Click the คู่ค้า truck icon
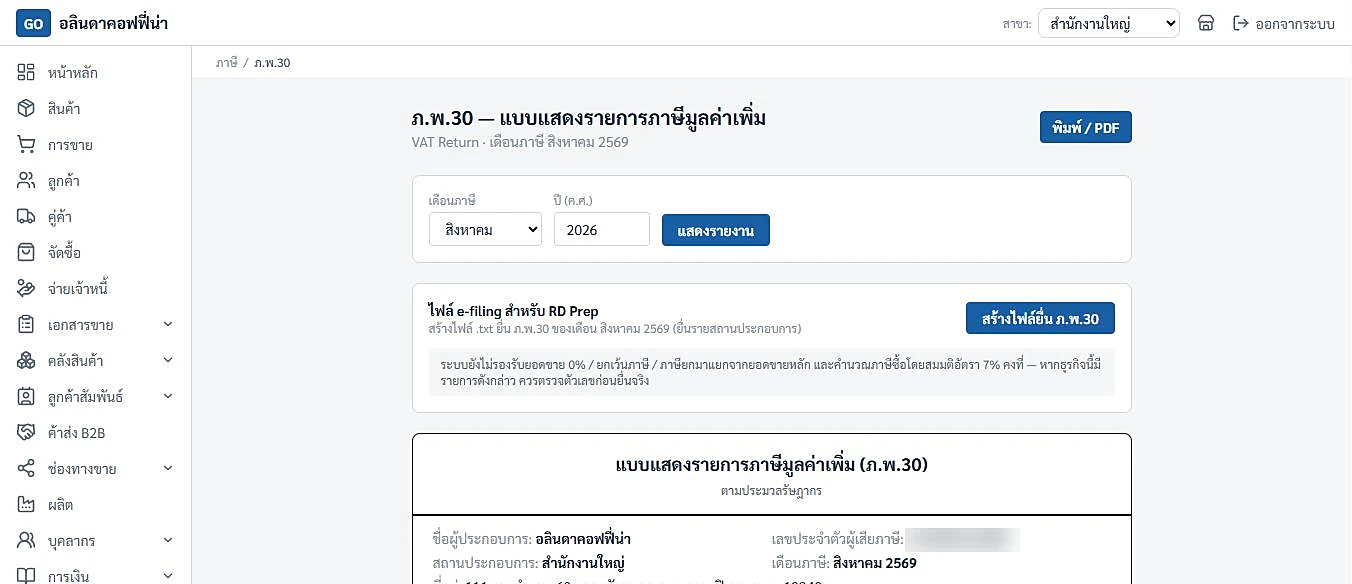 26,217
